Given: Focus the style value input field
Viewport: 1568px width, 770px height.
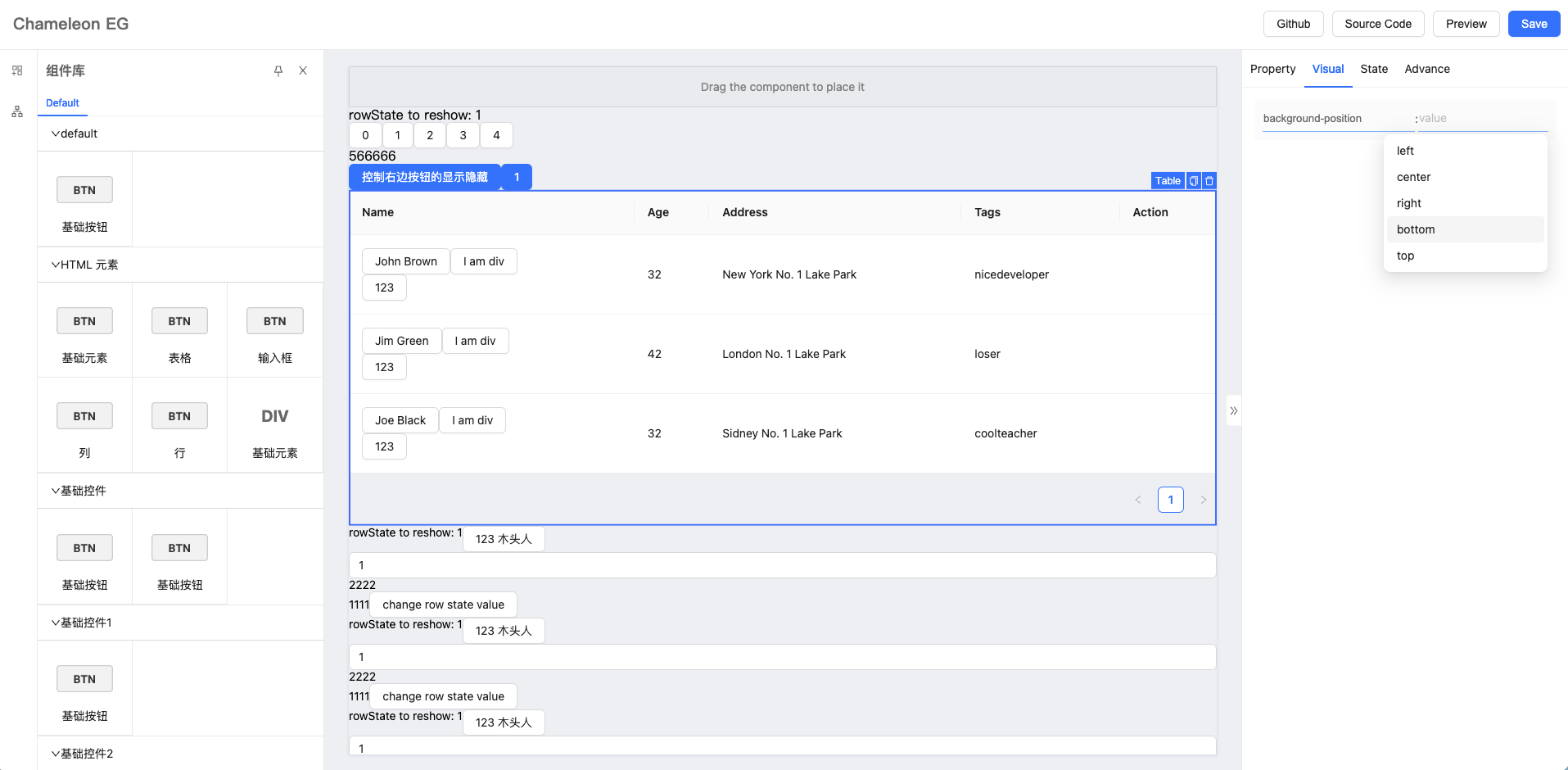Looking at the screenshot, I should coord(1483,119).
